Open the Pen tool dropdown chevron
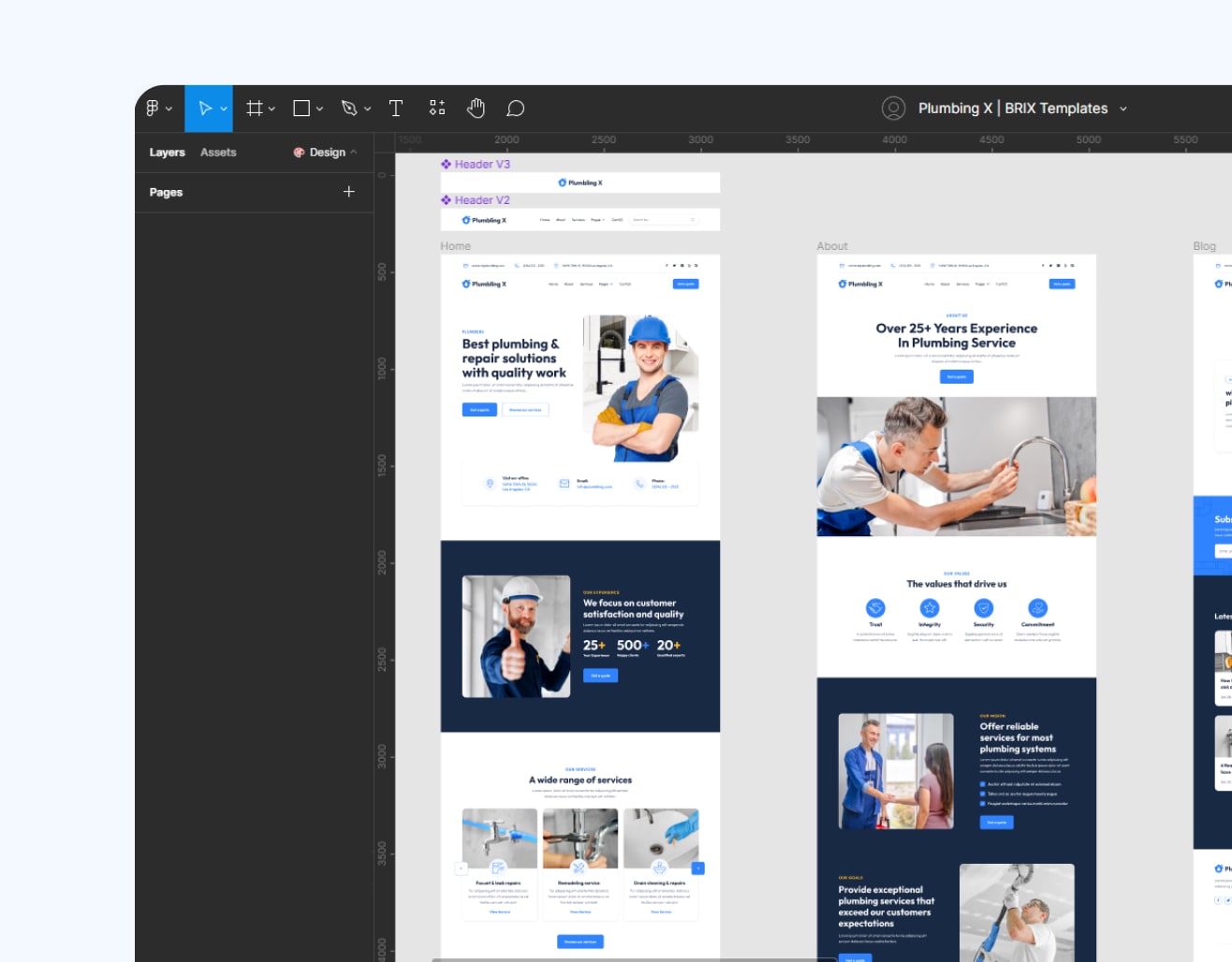Viewport: 1232px width, 962px height. coord(367,108)
